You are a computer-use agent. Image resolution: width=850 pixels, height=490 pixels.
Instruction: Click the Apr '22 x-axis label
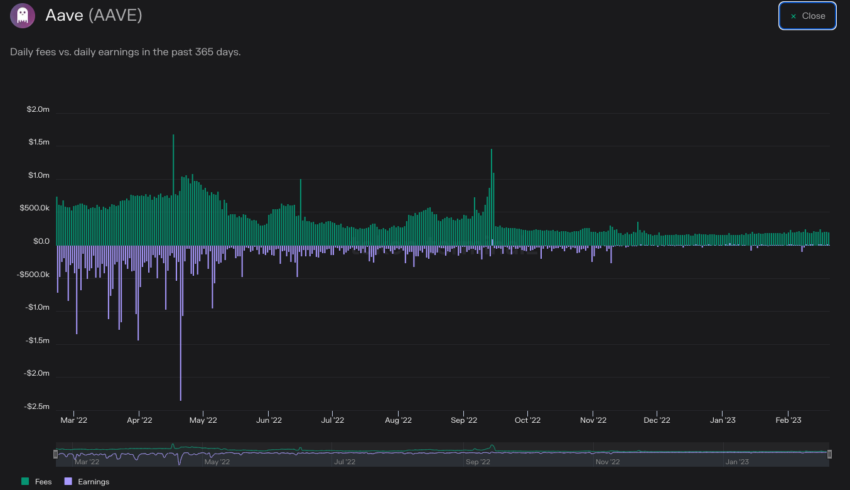(x=139, y=420)
